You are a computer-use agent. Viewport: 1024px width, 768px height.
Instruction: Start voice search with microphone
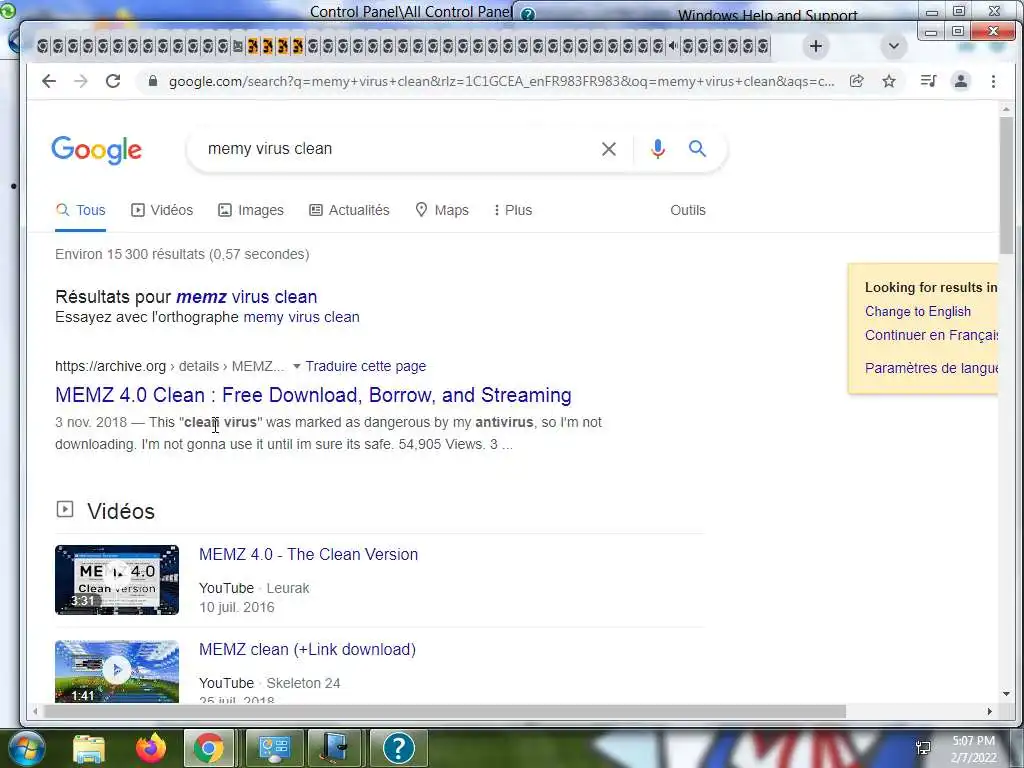pyautogui.click(x=658, y=149)
